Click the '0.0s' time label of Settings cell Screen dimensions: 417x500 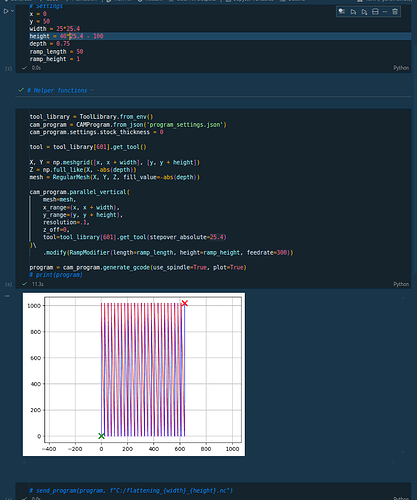(36, 68)
